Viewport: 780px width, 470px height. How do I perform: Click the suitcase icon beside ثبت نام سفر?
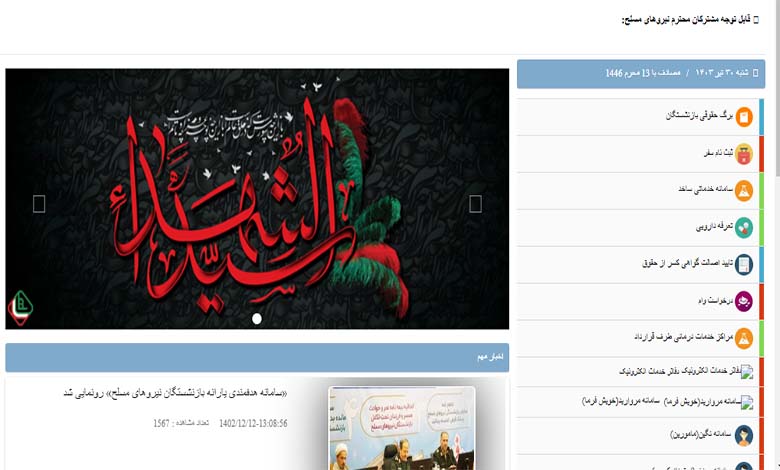pyautogui.click(x=744, y=154)
